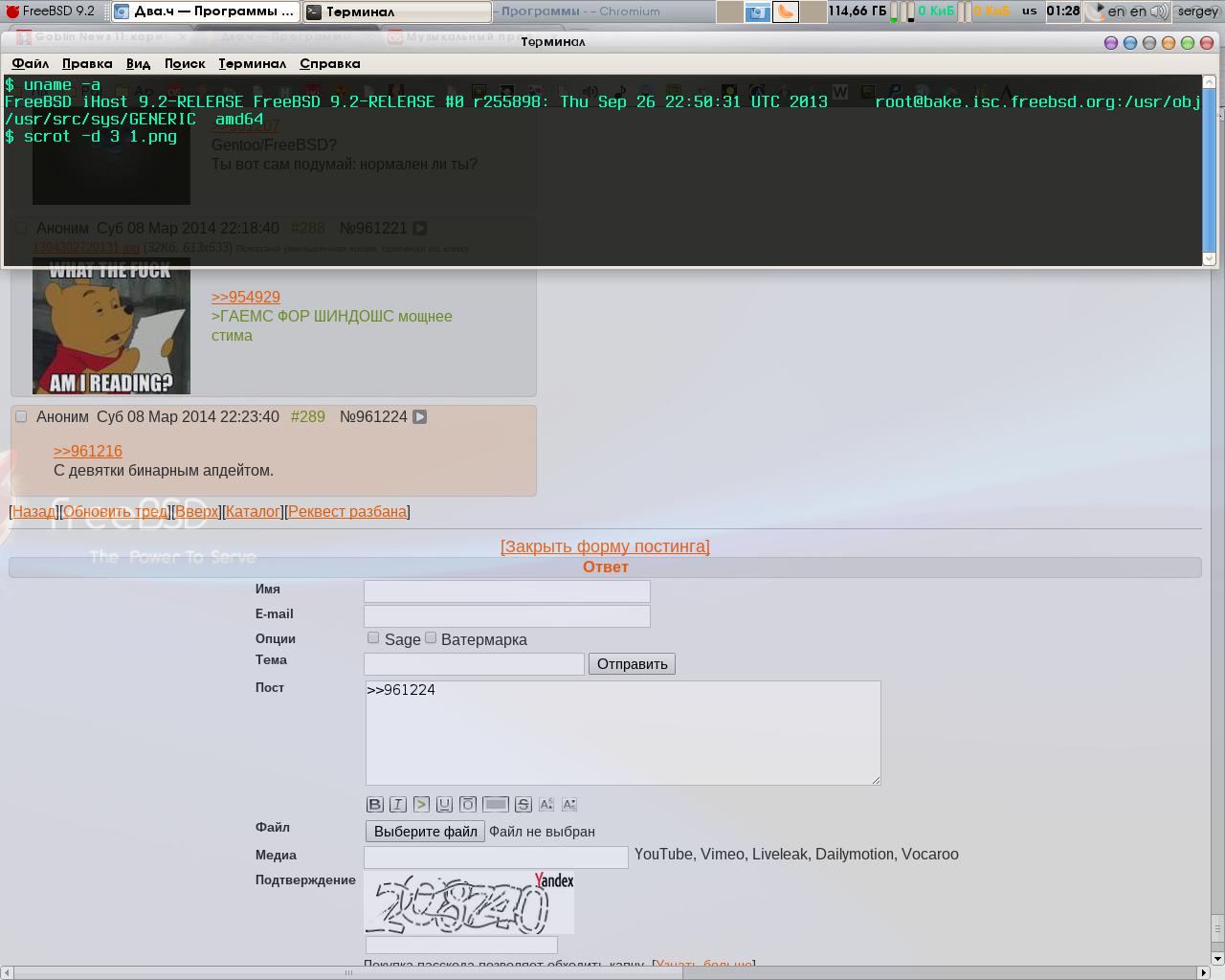Open the Правка menu in Terminal
Screen dimensions: 1225x980
click(87, 64)
